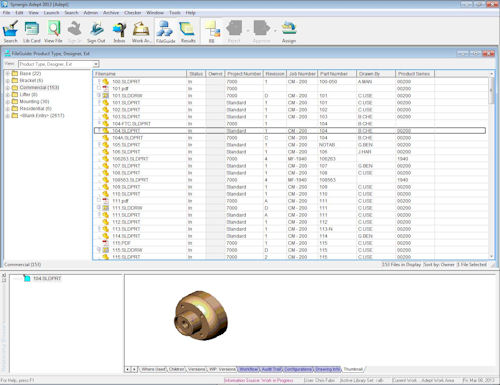Expand the Lifter tree node
Screen dimensions: 500x385
click(x=8, y=95)
